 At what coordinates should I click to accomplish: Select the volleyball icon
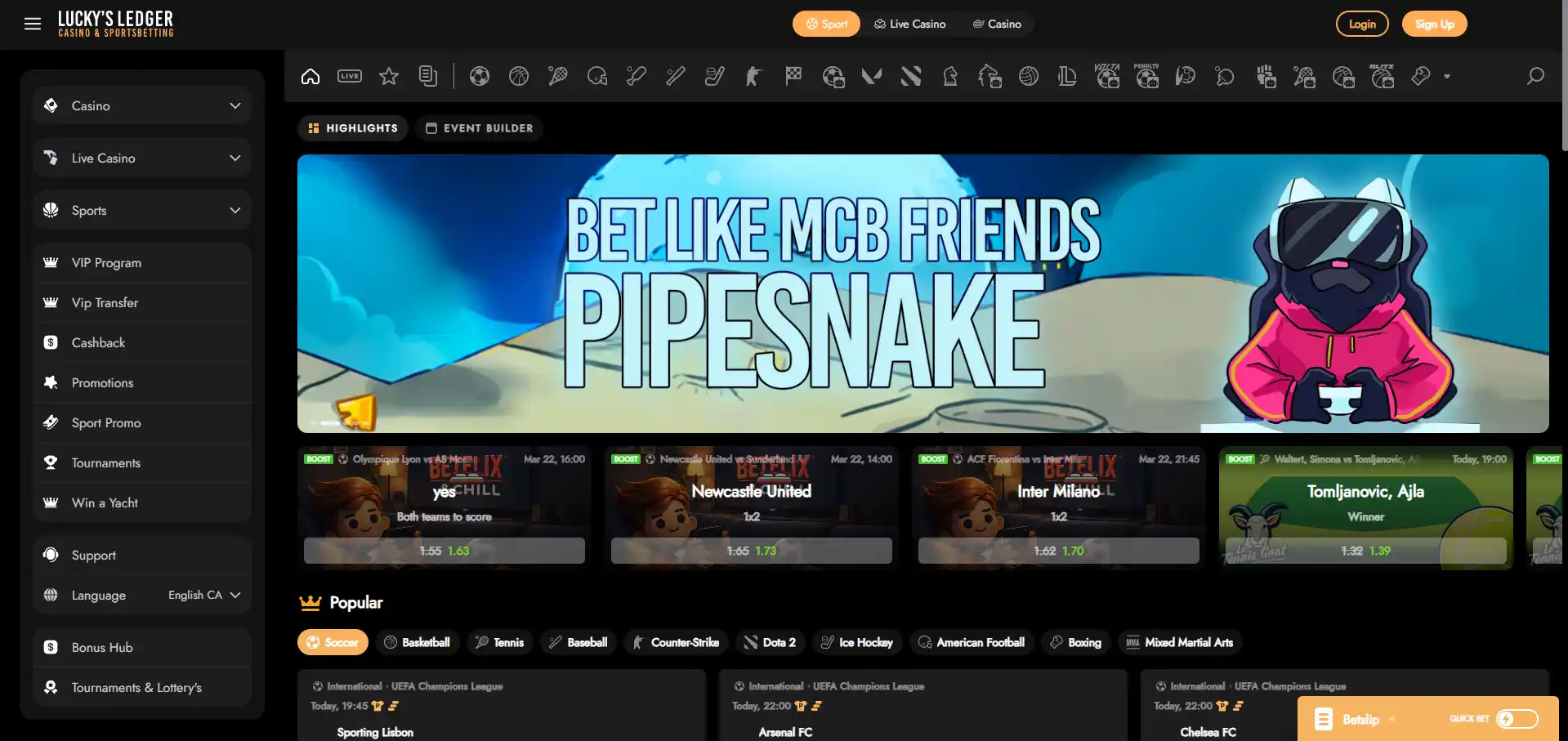click(x=1029, y=76)
